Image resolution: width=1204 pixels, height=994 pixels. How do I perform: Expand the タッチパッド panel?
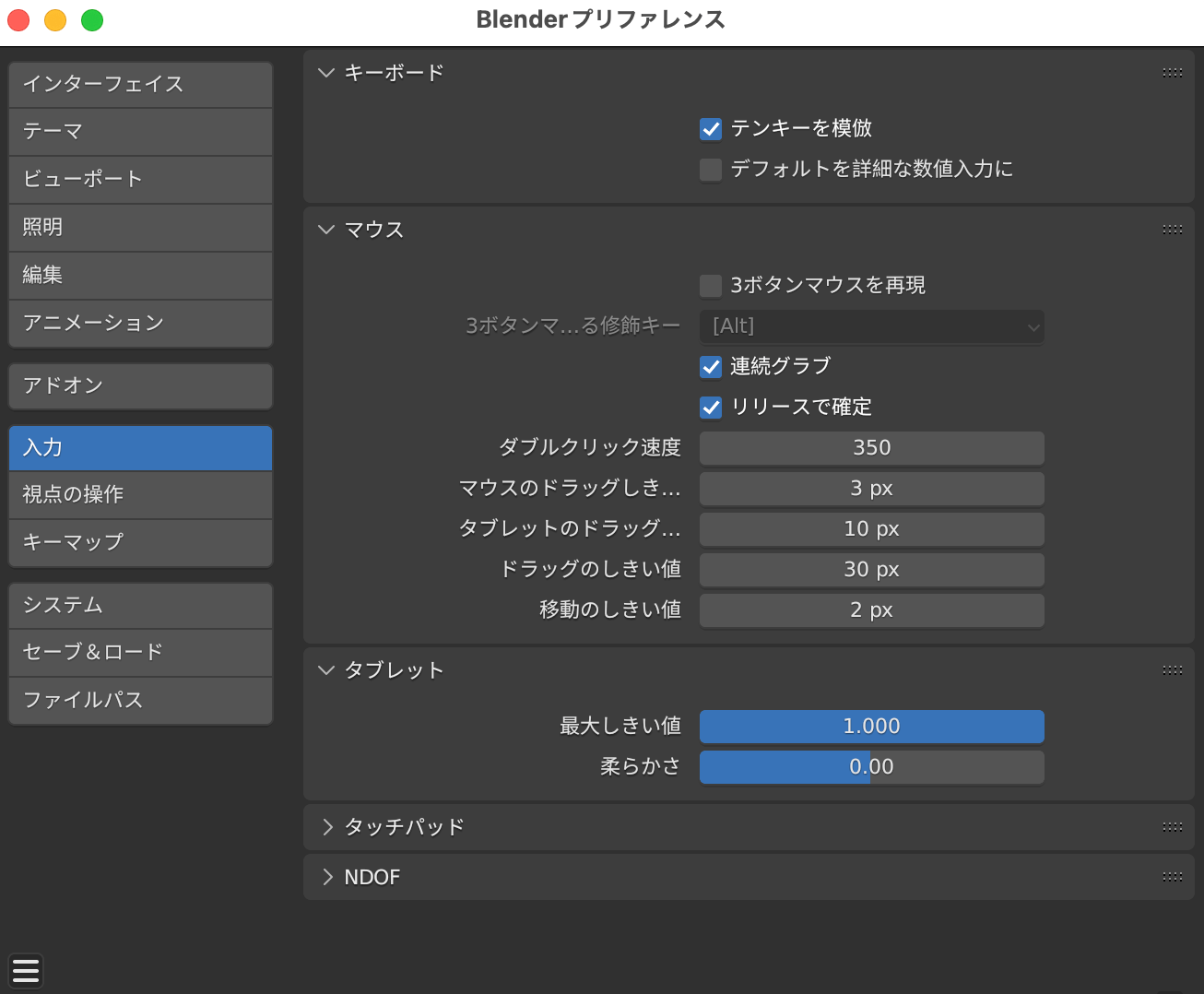[326, 827]
